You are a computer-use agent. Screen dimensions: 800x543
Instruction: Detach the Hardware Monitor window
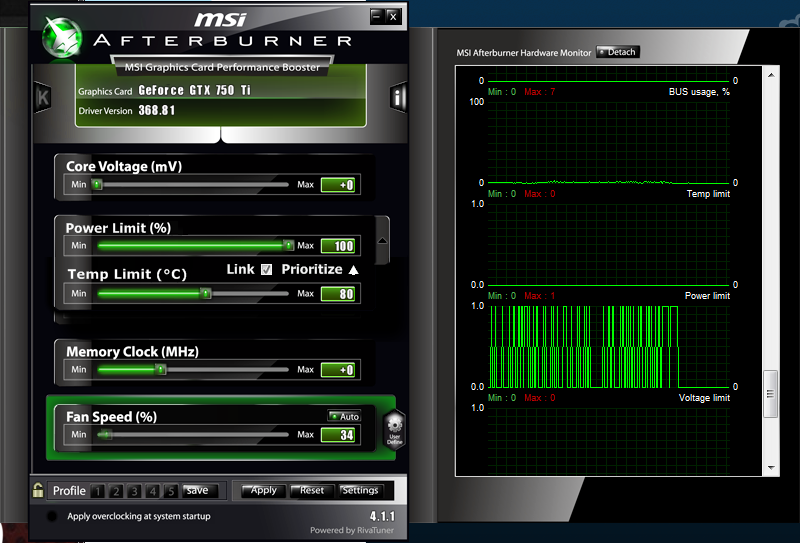tap(618, 52)
